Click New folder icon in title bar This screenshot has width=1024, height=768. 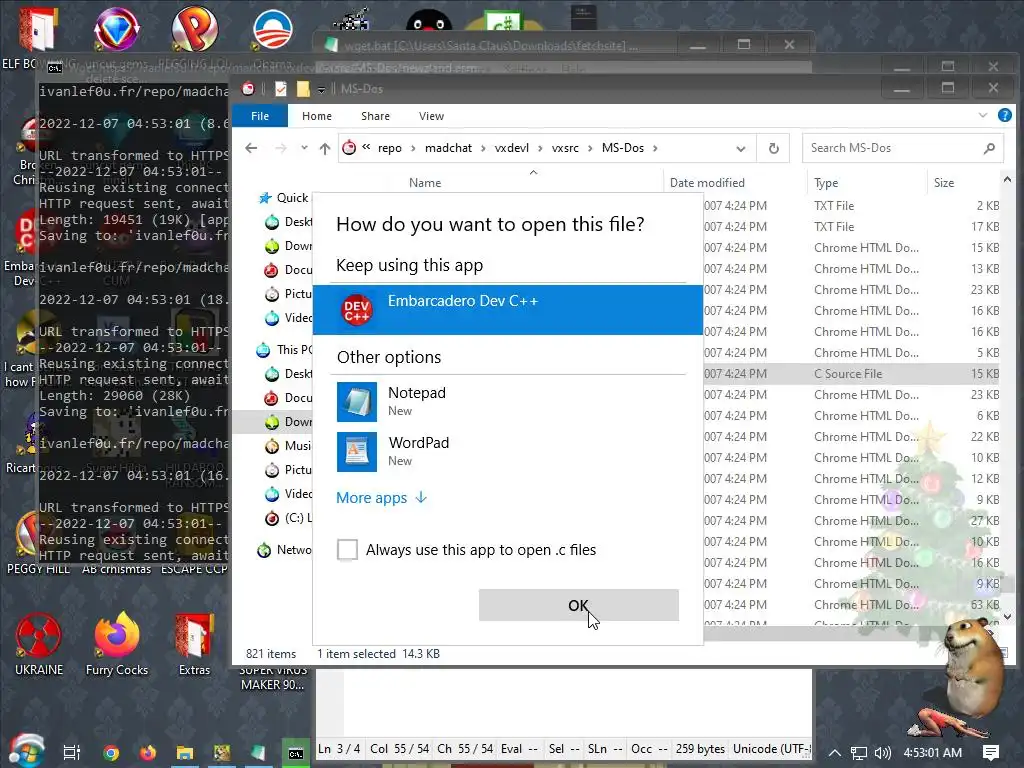[303, 89]
